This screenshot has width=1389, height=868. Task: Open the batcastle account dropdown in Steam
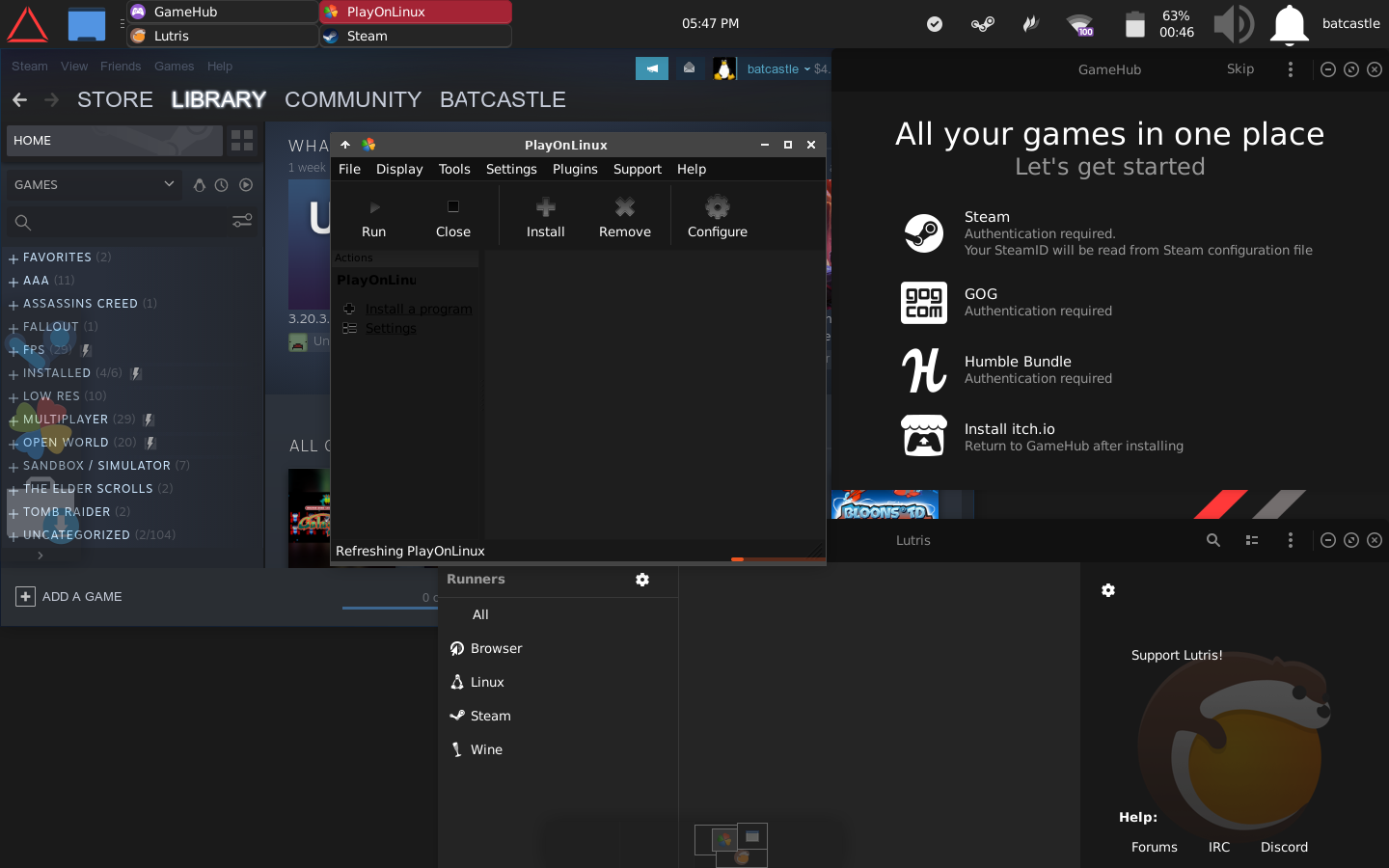click(779, 68)
